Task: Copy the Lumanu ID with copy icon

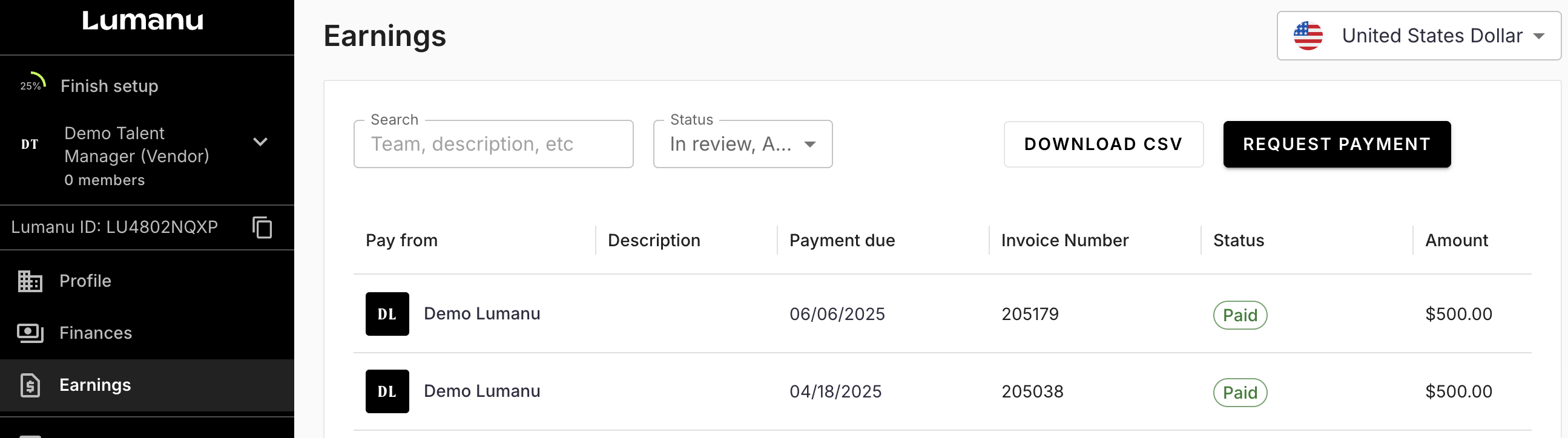Action: click(x=262, y=227)
